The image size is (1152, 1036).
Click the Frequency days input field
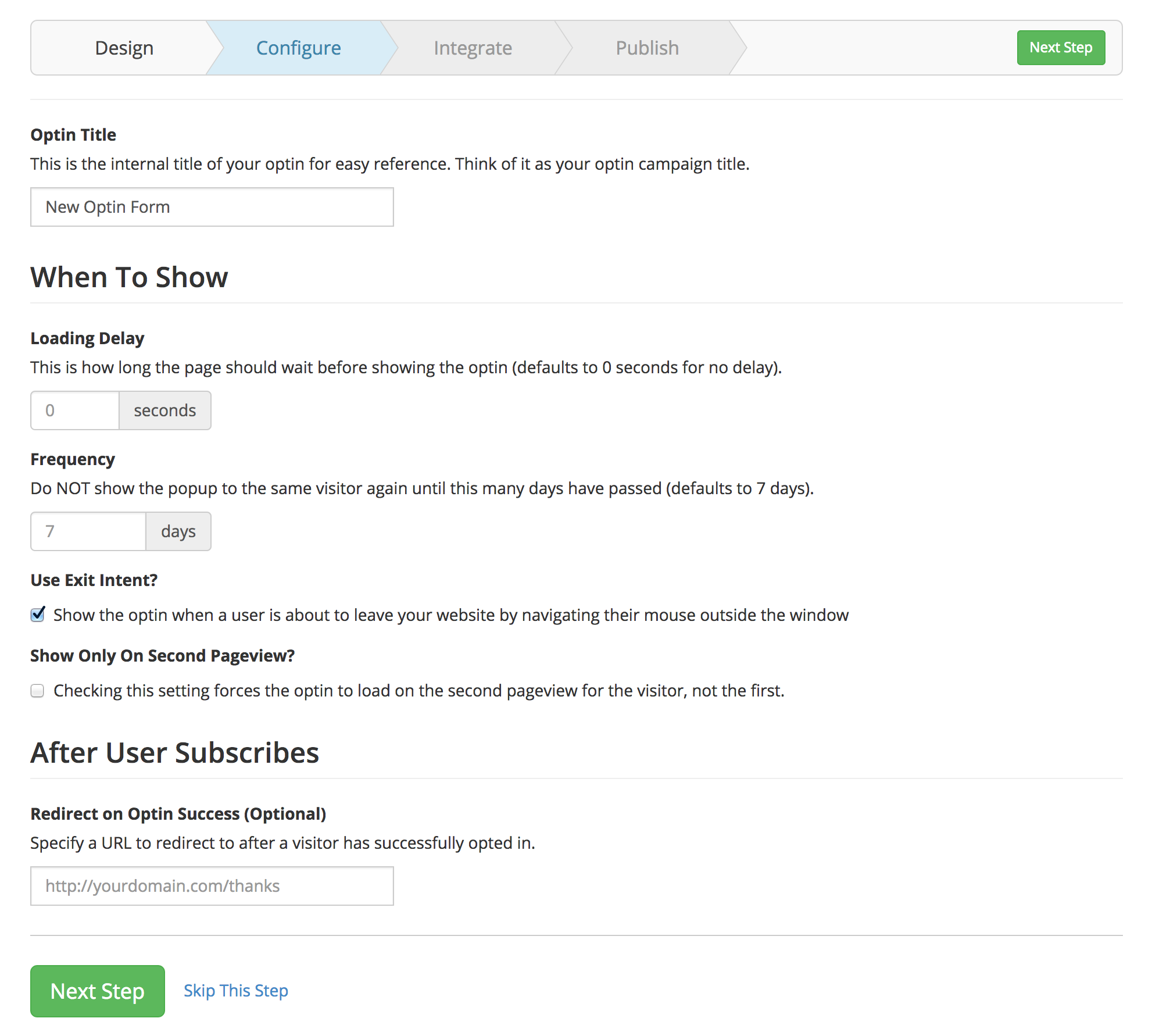(88, 530)
